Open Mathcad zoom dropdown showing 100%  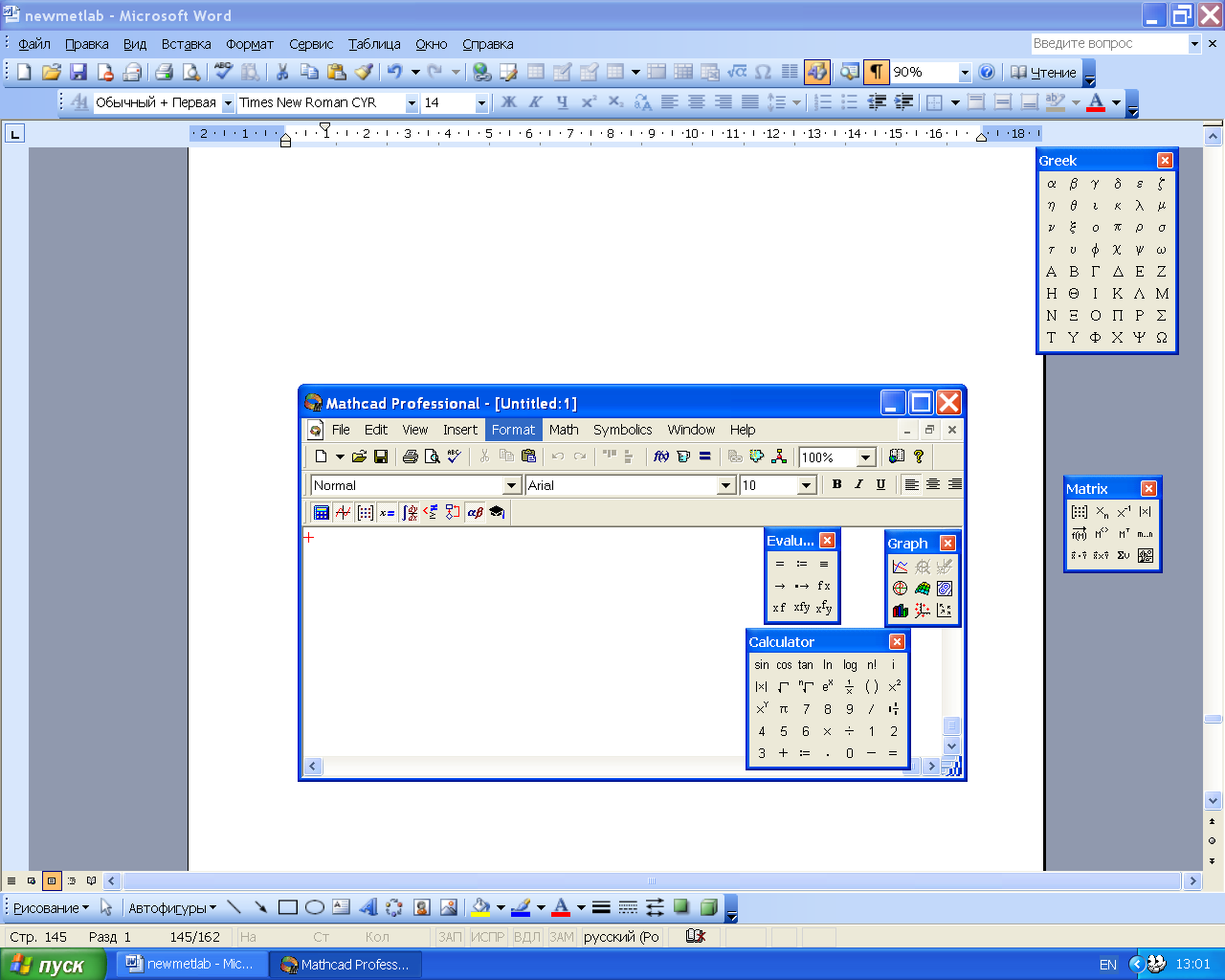pos(866,457)
